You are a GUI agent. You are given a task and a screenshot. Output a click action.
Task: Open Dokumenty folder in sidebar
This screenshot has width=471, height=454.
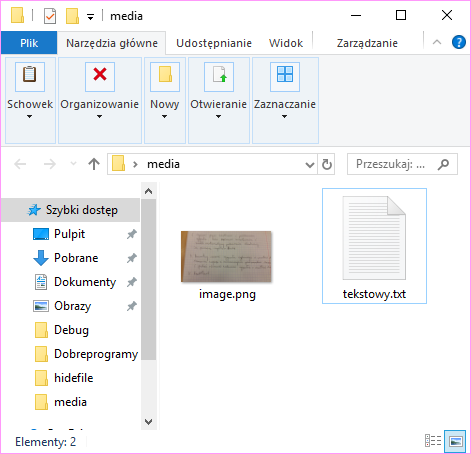pos(85,282)
